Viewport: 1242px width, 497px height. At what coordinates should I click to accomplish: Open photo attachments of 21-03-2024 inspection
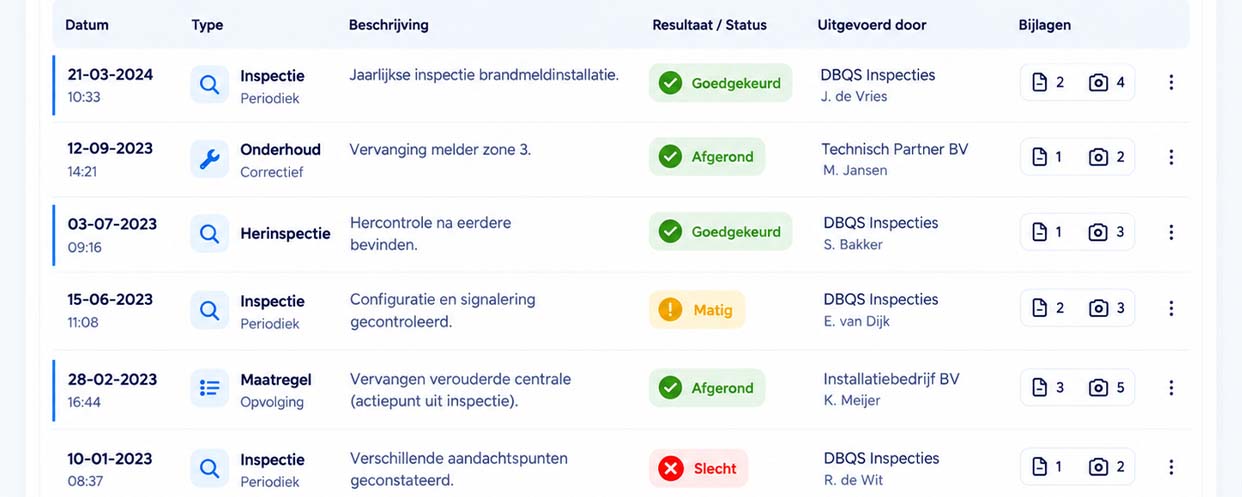tap(1107, 83)
